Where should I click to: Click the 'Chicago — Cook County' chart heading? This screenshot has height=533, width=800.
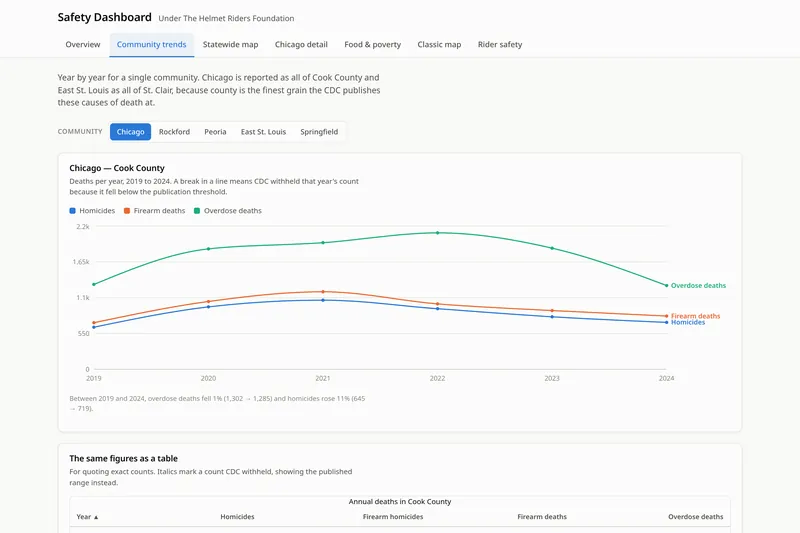point(117,168)
